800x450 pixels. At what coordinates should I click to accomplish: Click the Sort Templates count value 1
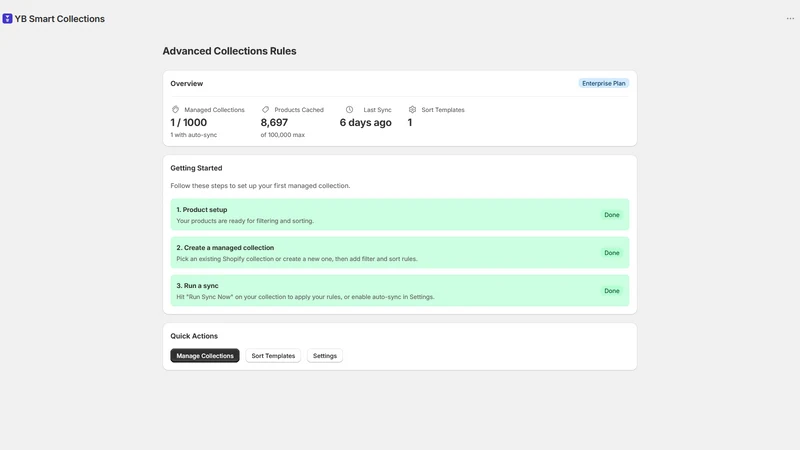(410, 122)
